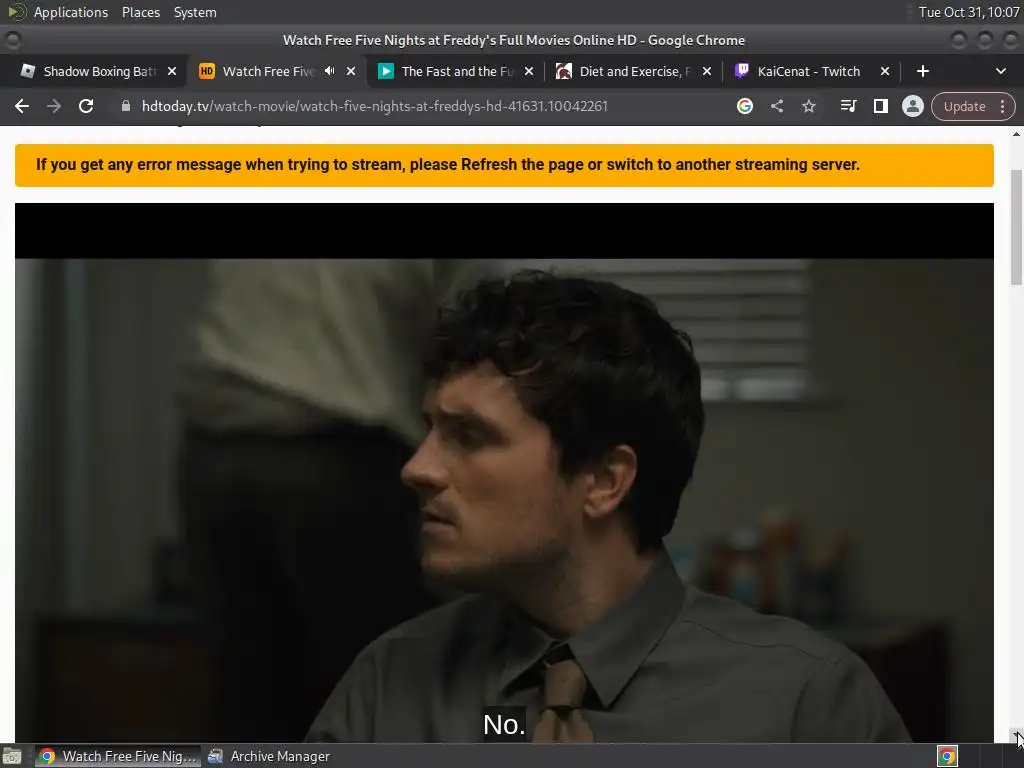
Task: Close the Diet and Exercise tab
Action: [707, 71]
